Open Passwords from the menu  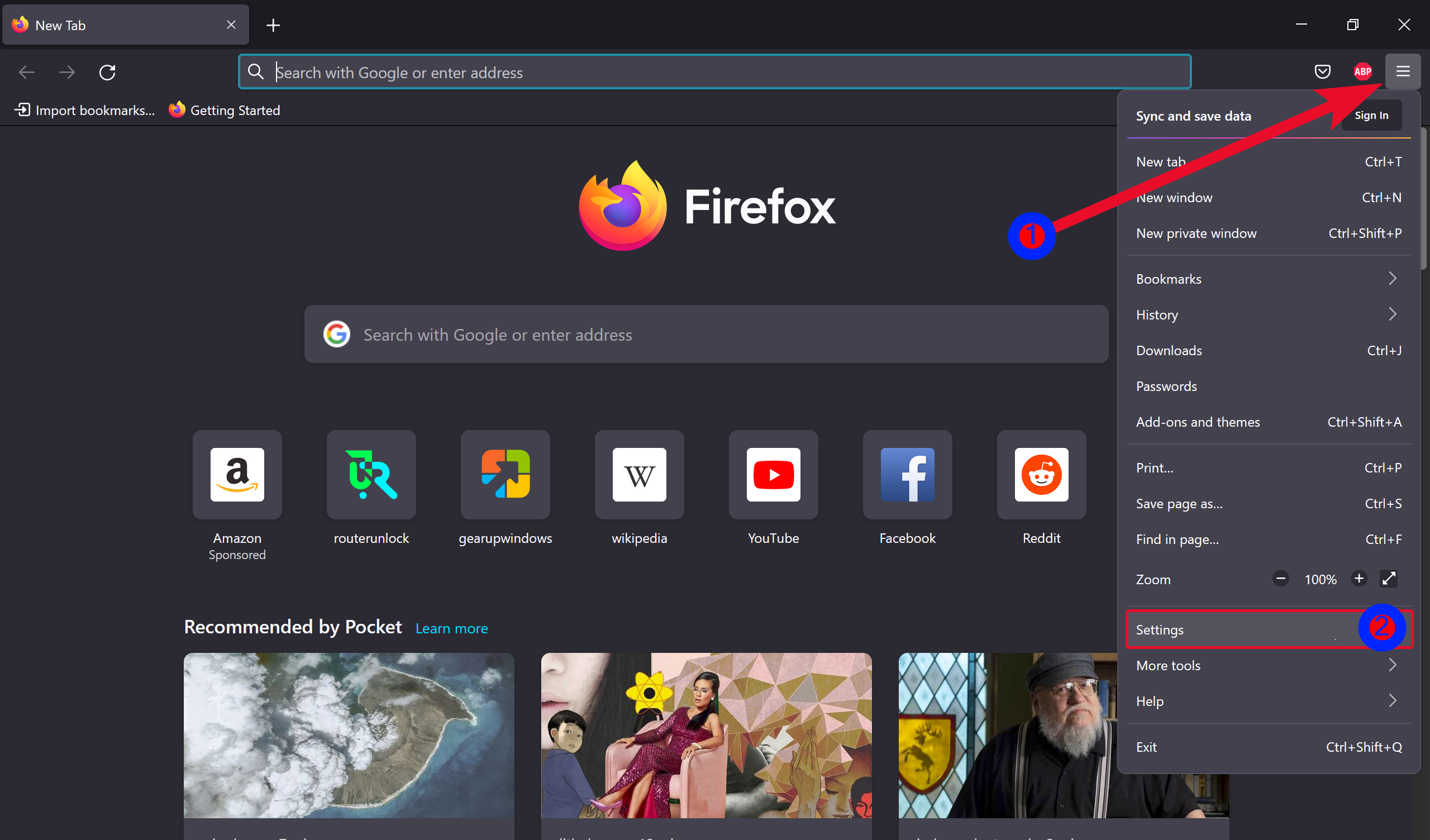[1268, 386]
